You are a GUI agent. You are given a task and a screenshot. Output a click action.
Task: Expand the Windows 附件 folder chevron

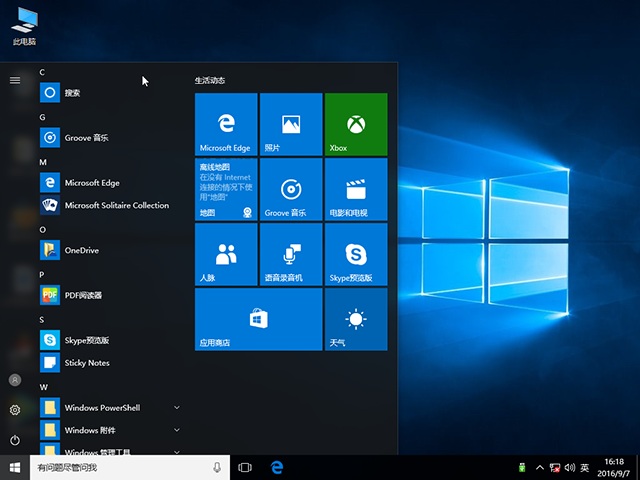point(177,430)
